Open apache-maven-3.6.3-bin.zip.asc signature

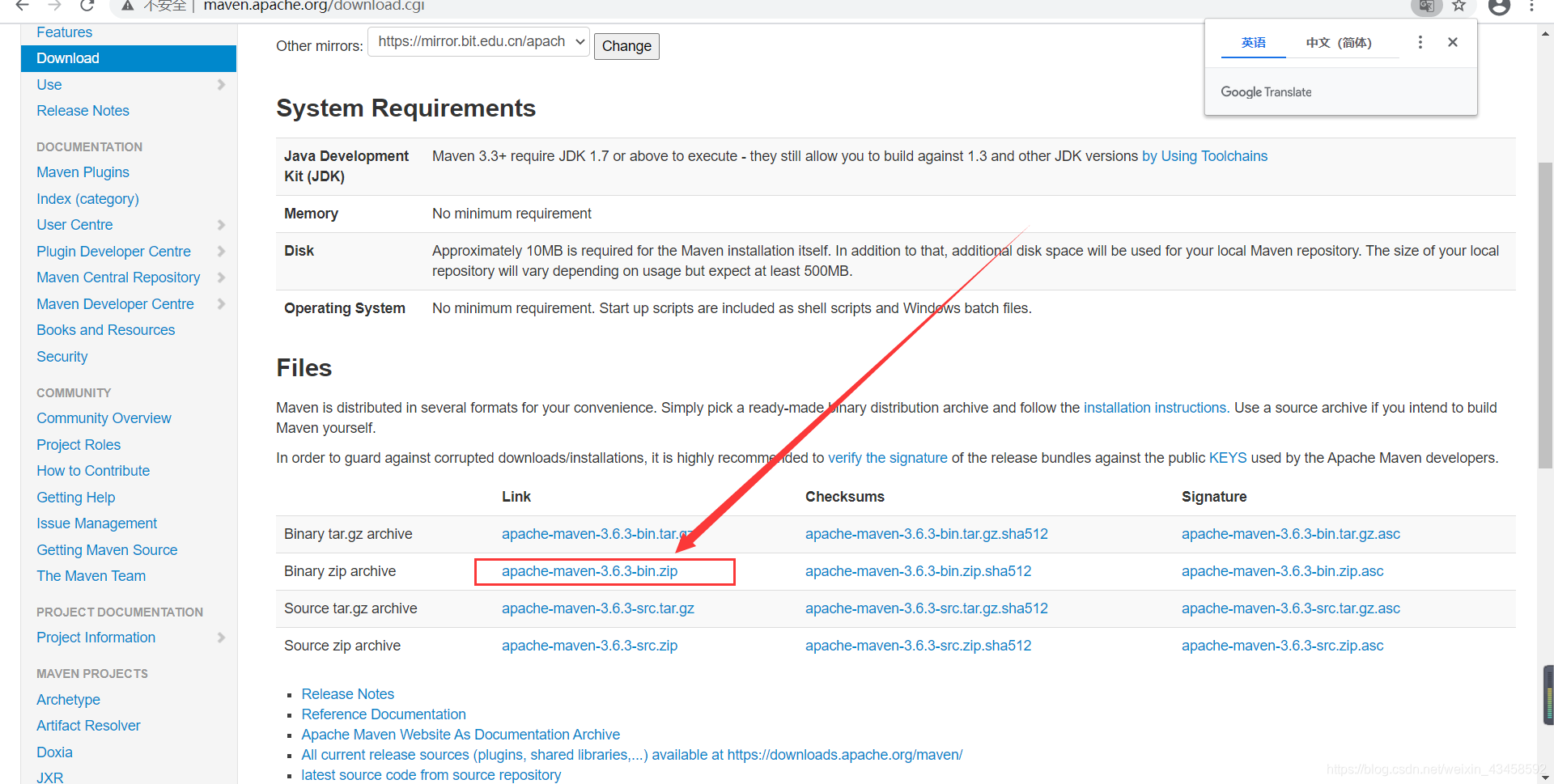coord(1282,571)
